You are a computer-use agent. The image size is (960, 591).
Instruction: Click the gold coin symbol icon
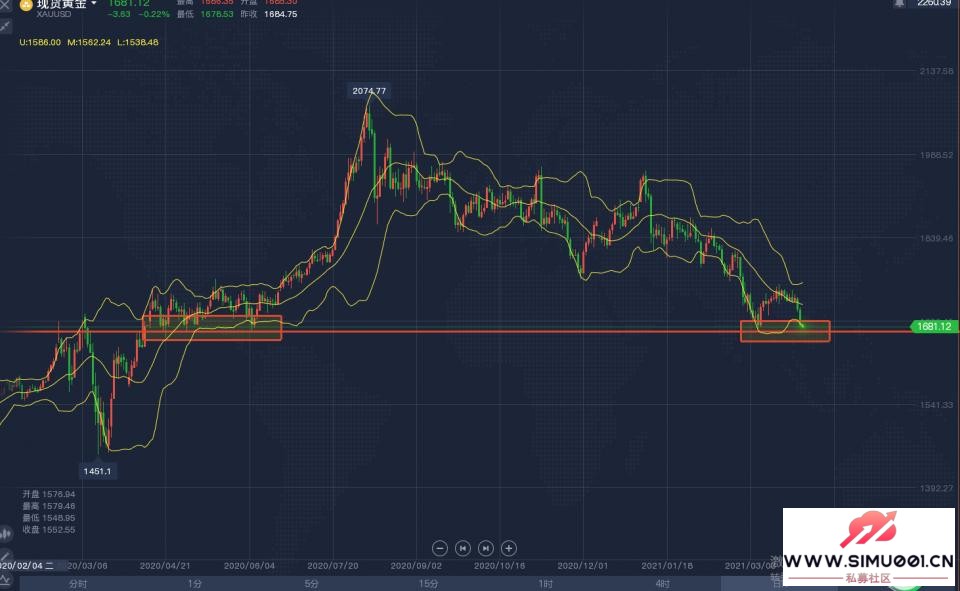(25, 4)
